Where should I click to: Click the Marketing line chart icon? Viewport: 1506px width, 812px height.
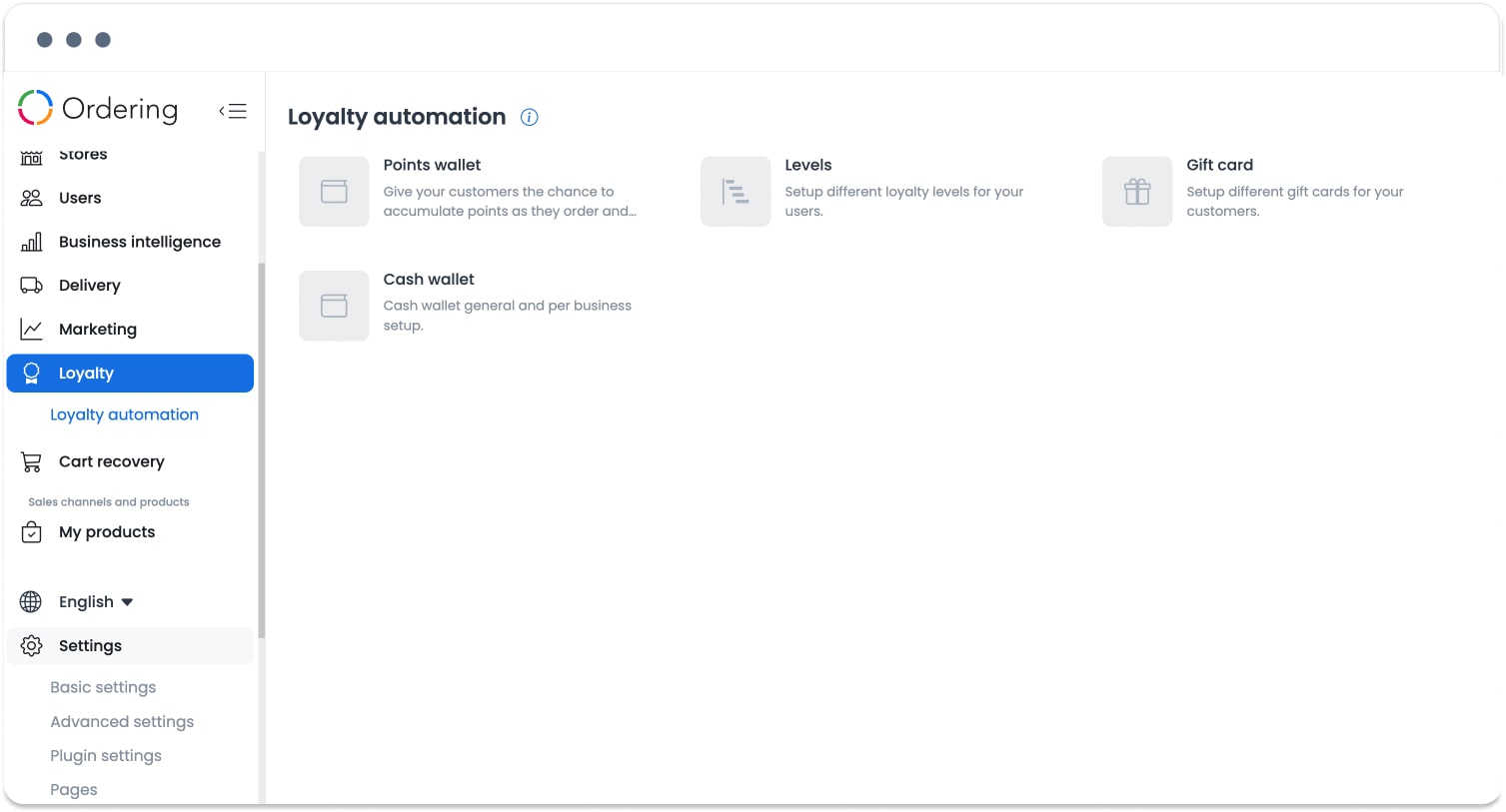click(x=32, y=329)
